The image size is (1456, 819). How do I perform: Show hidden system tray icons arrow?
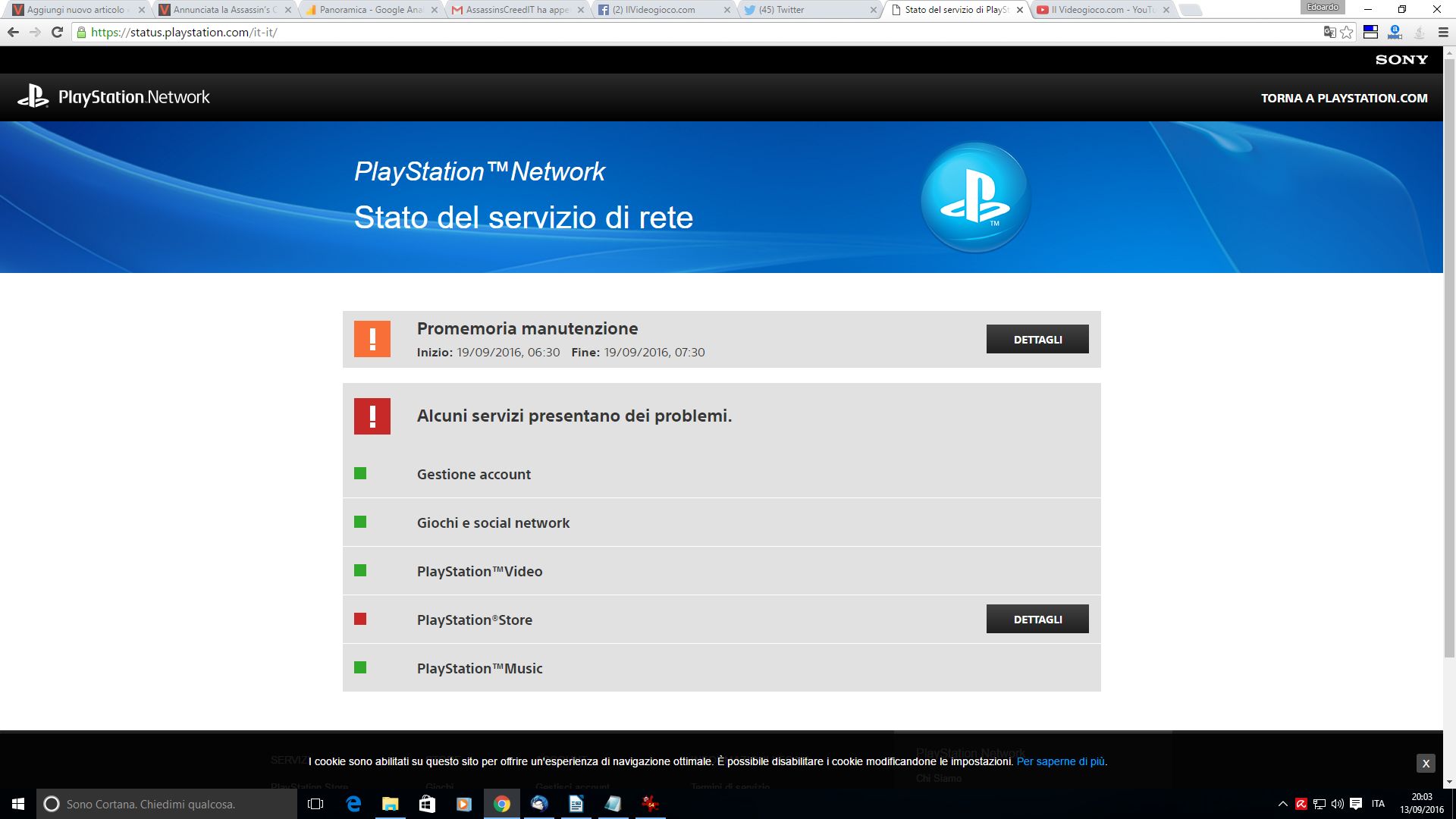point(1282,804)
